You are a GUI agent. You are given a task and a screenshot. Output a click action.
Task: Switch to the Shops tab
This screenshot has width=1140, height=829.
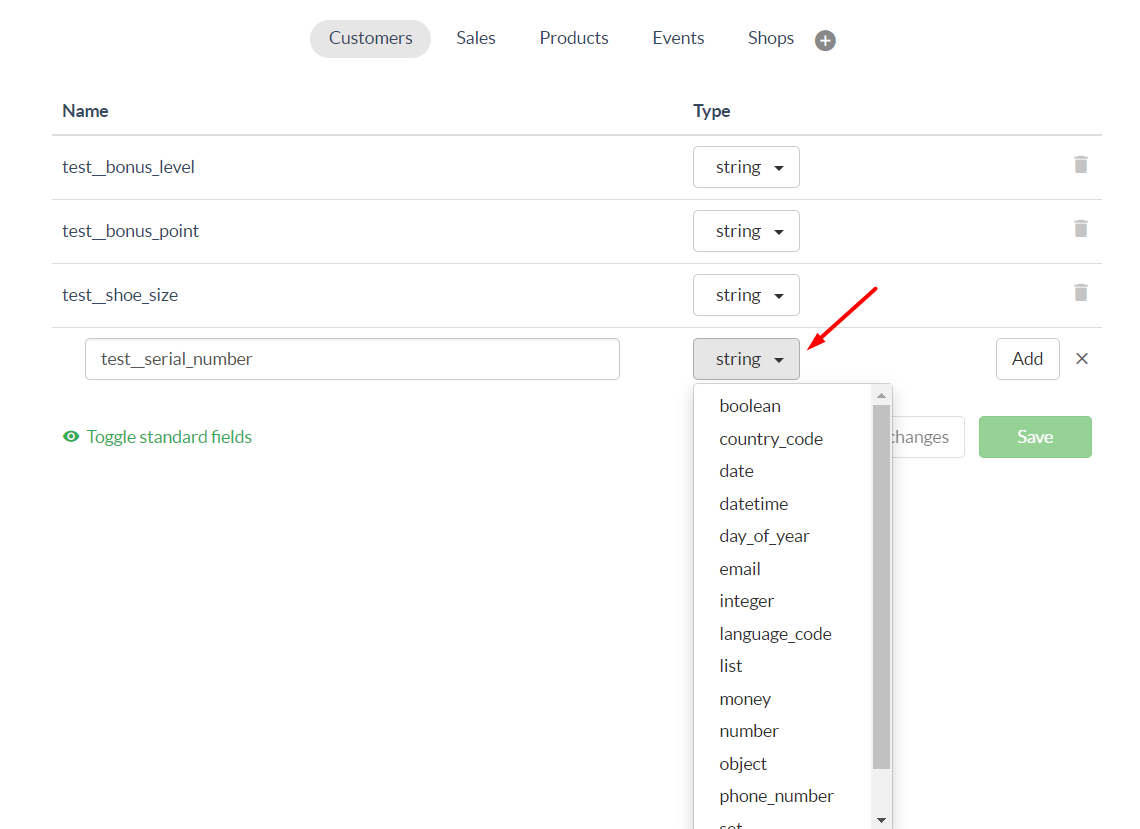tap(771, 39)
